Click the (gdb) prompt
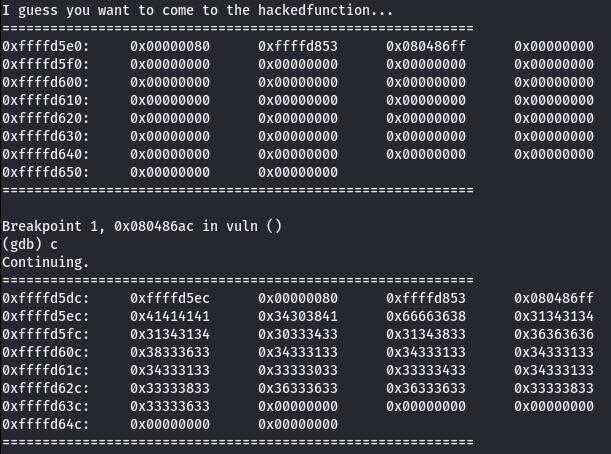Image resolution: width=611 pixels, height=454 pixels. click(22, 244)
